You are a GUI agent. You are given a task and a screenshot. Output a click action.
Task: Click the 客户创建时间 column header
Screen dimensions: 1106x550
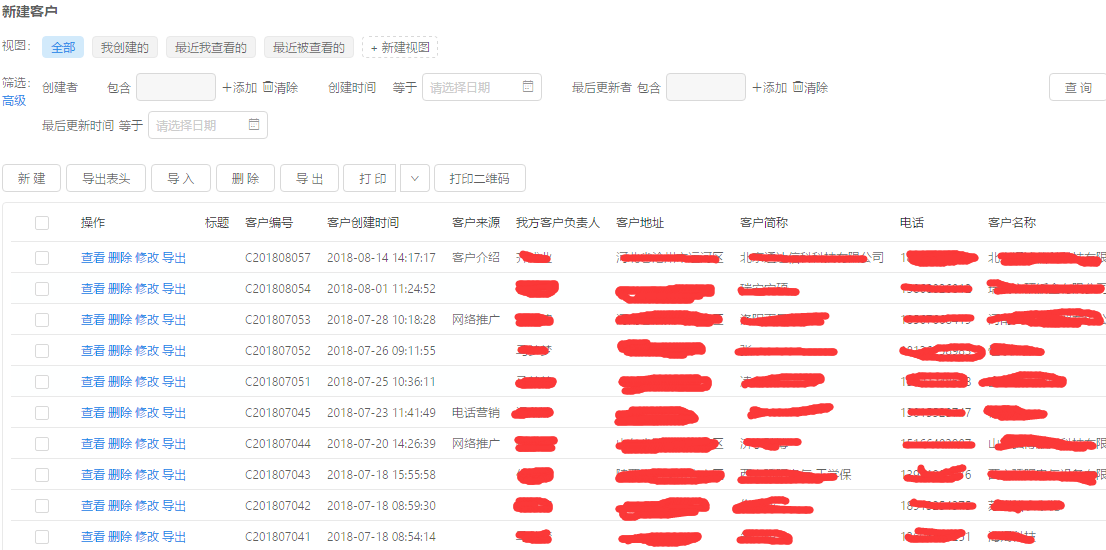pos(363,223)
